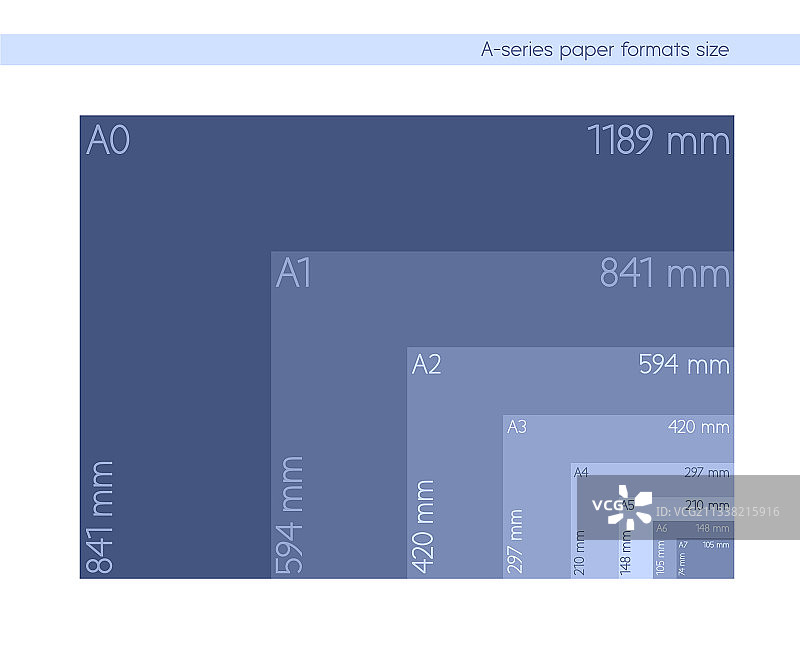This screenshot has height=650, width=800.
Task: Click the 'A-series paper formats size' title
Action: pos(604,50)
